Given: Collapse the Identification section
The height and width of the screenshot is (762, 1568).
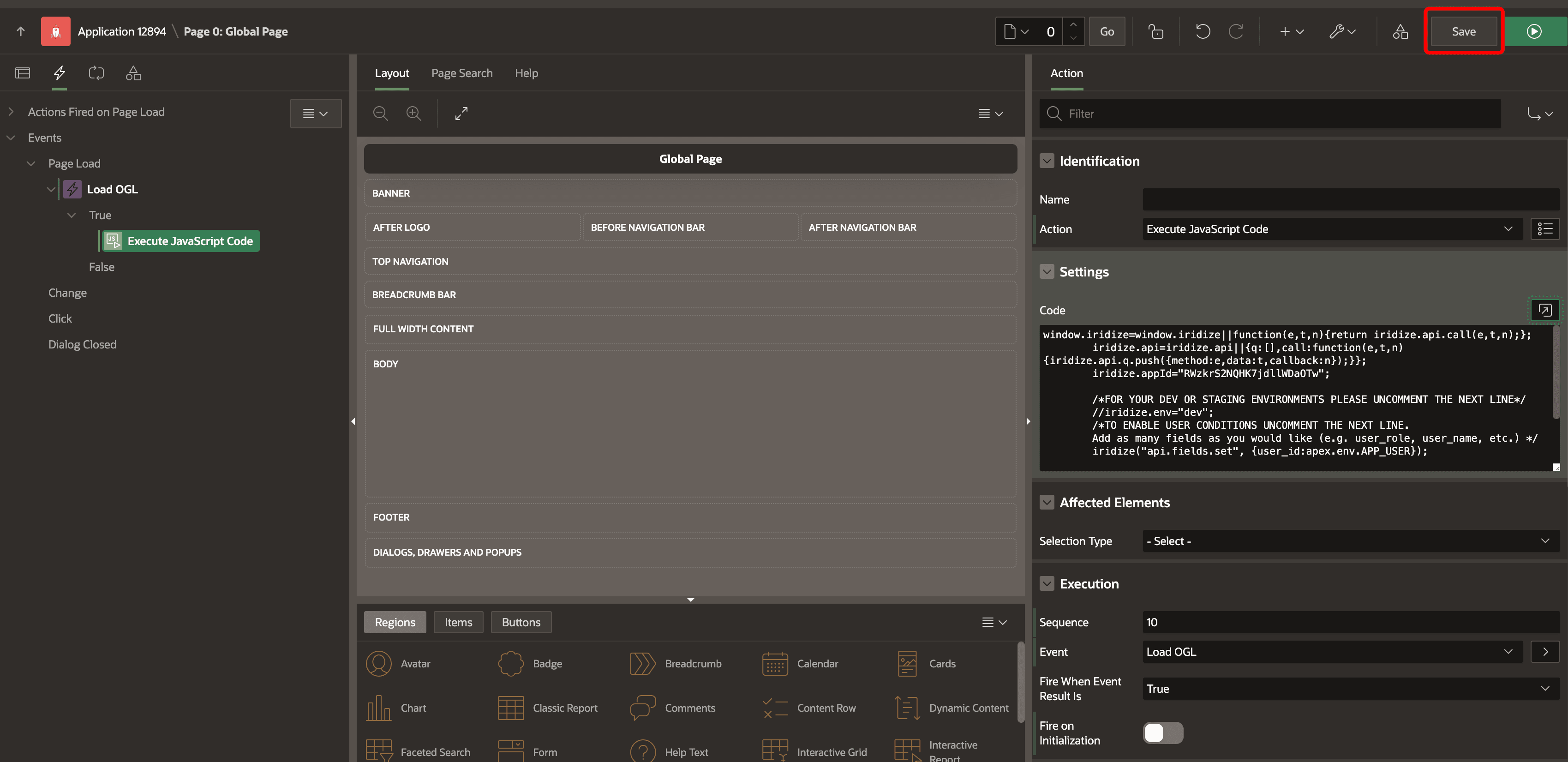Looking at the screenshot, I should pos(1047,161).
